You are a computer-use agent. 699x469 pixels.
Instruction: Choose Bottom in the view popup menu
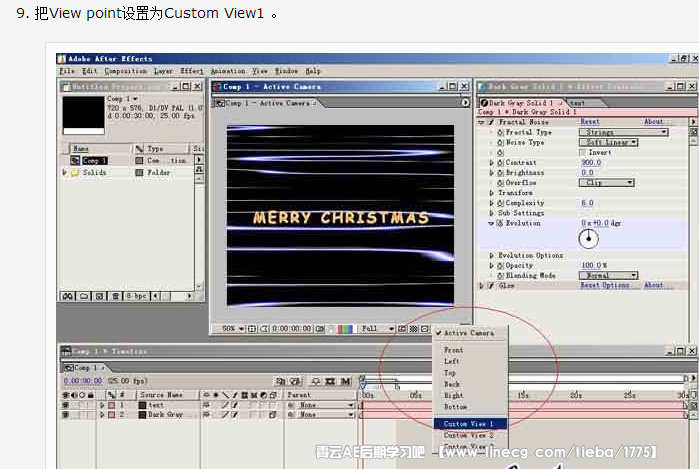[456, 407]
